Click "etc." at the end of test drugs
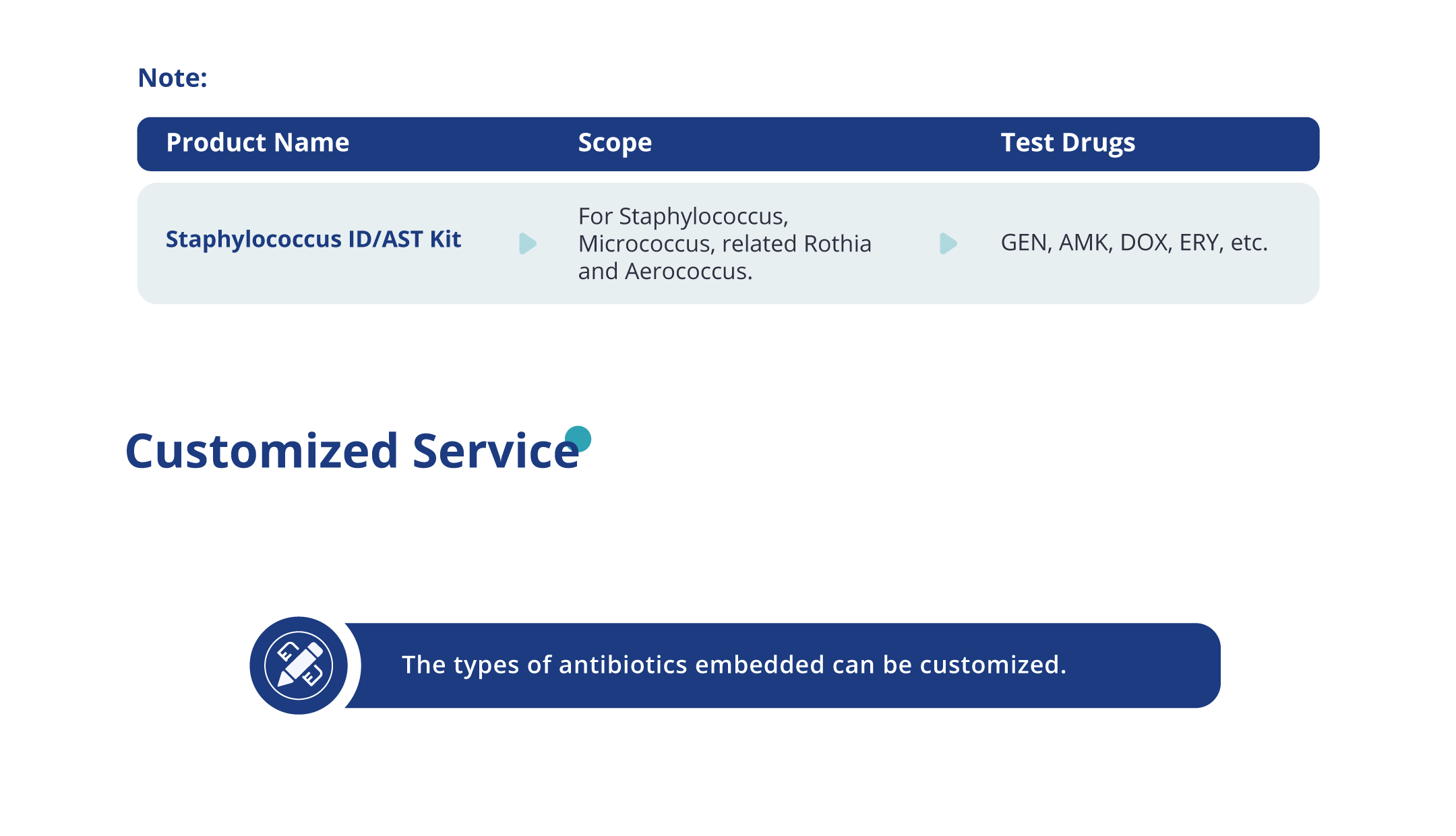Screen dimensions: 1456x836 [x=1249, y=243]
